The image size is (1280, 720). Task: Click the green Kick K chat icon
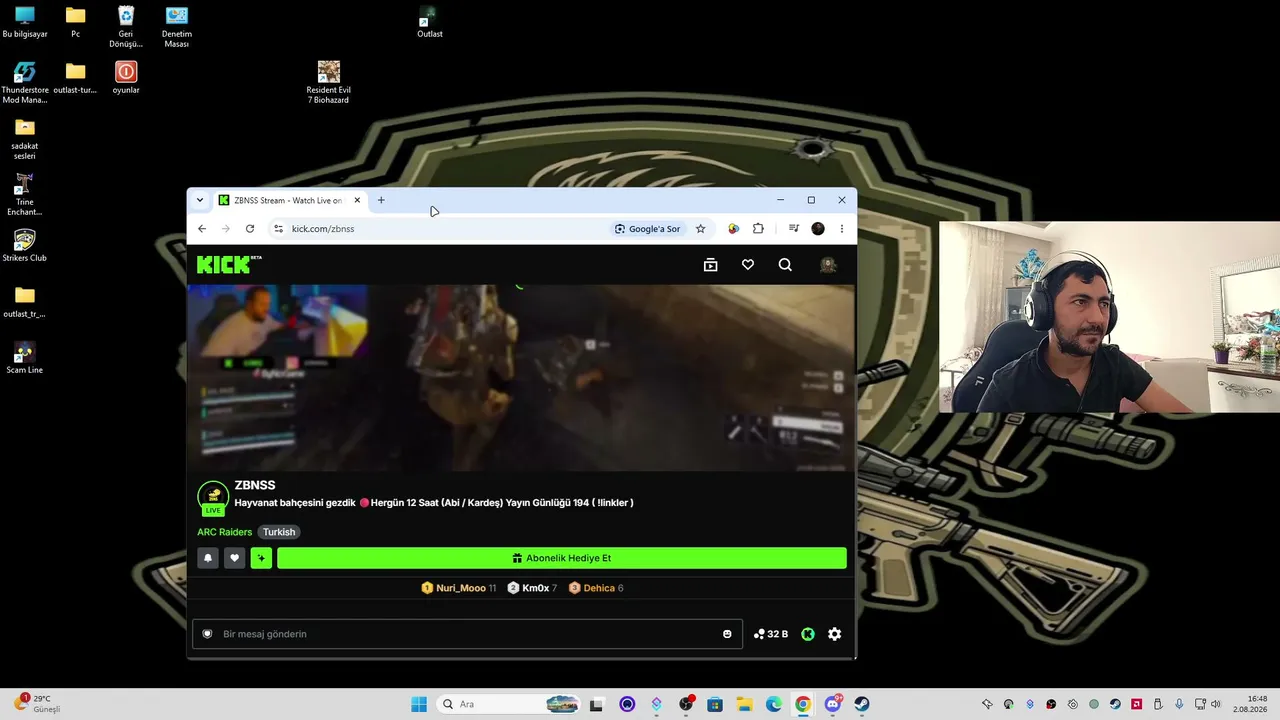coord(808,634)
